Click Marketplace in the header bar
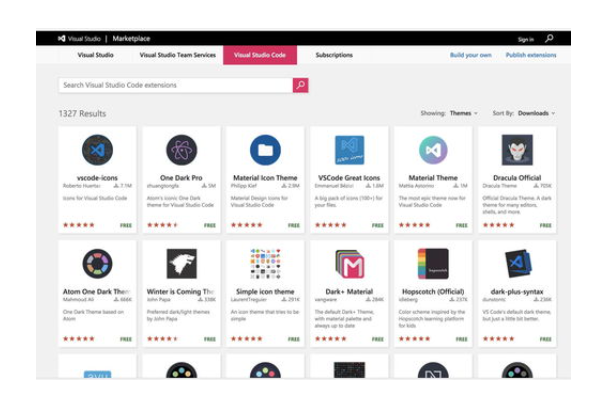606x411 pixels. pyautogui.click(x=131, y=39)
